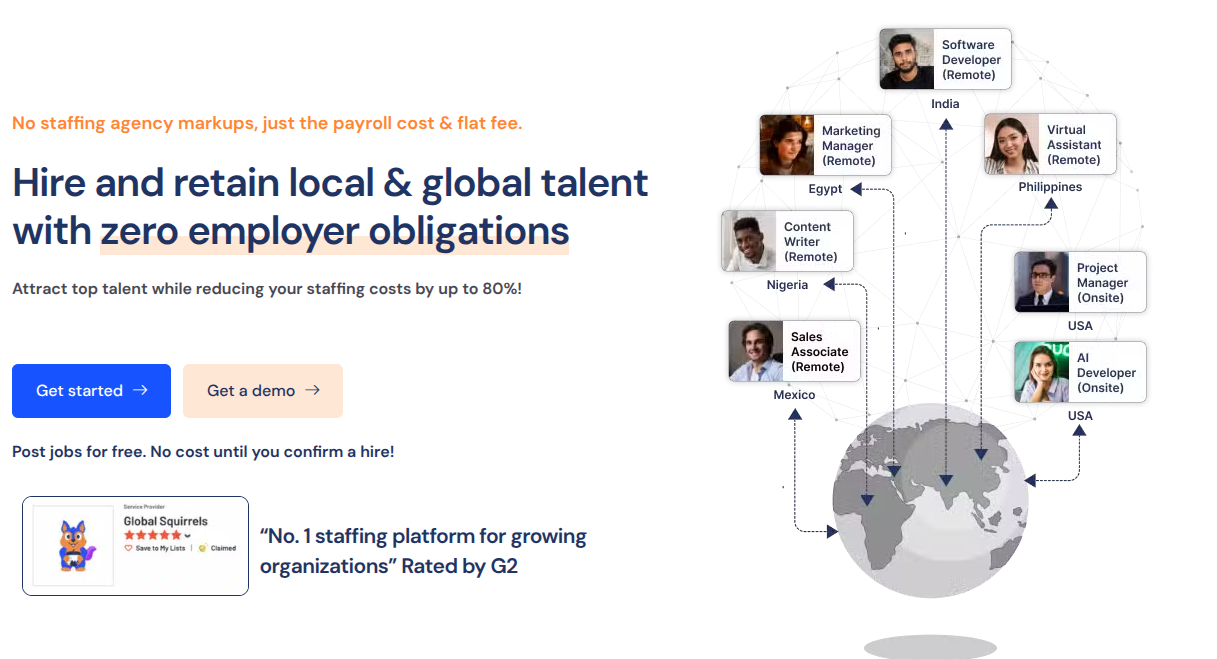Viewport: 1217px width, 659px height.
Task: Click the Sales Associate (Remote) label
Action: (x=819, y=352)
